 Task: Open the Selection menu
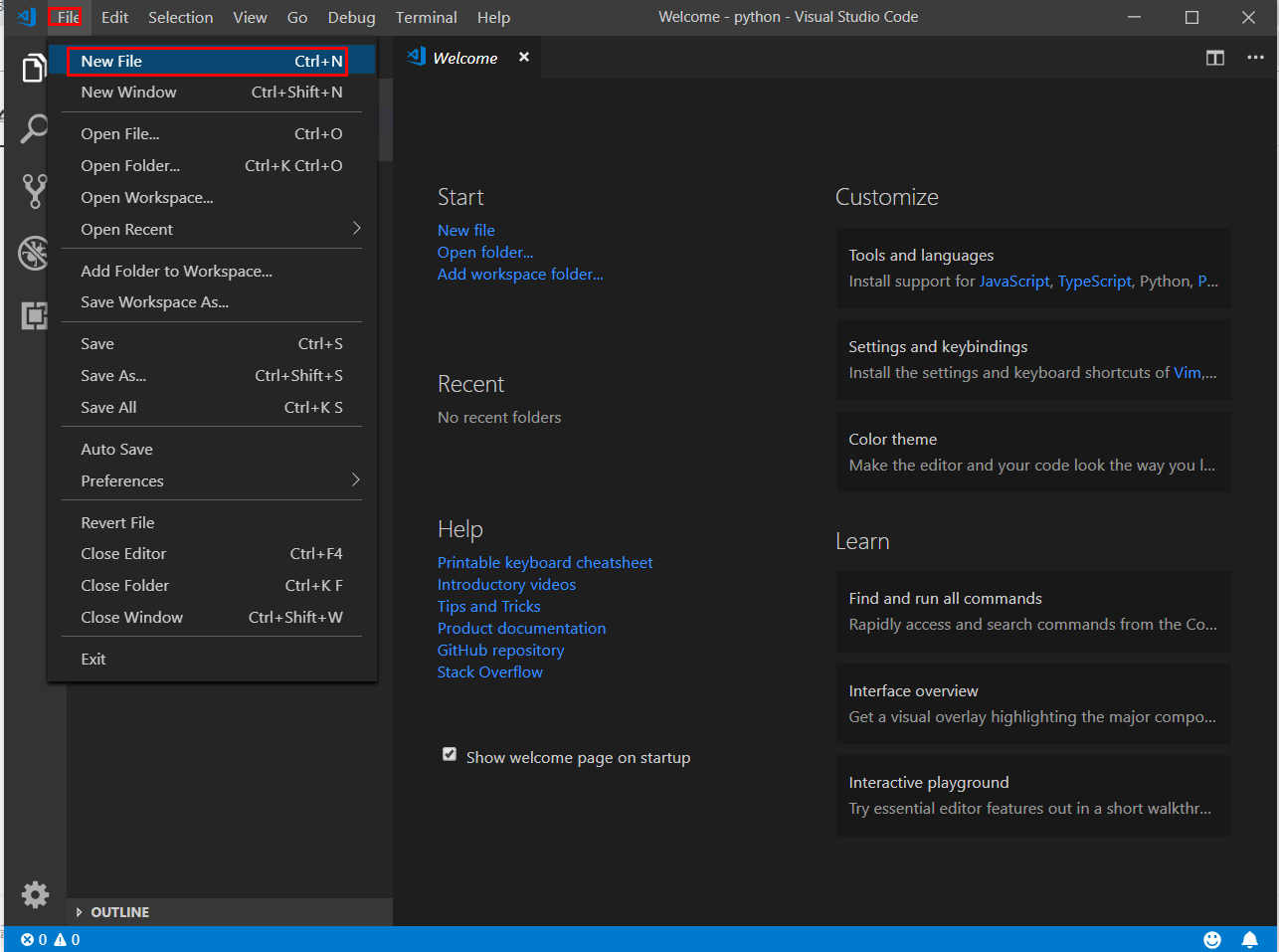[180, 17]
